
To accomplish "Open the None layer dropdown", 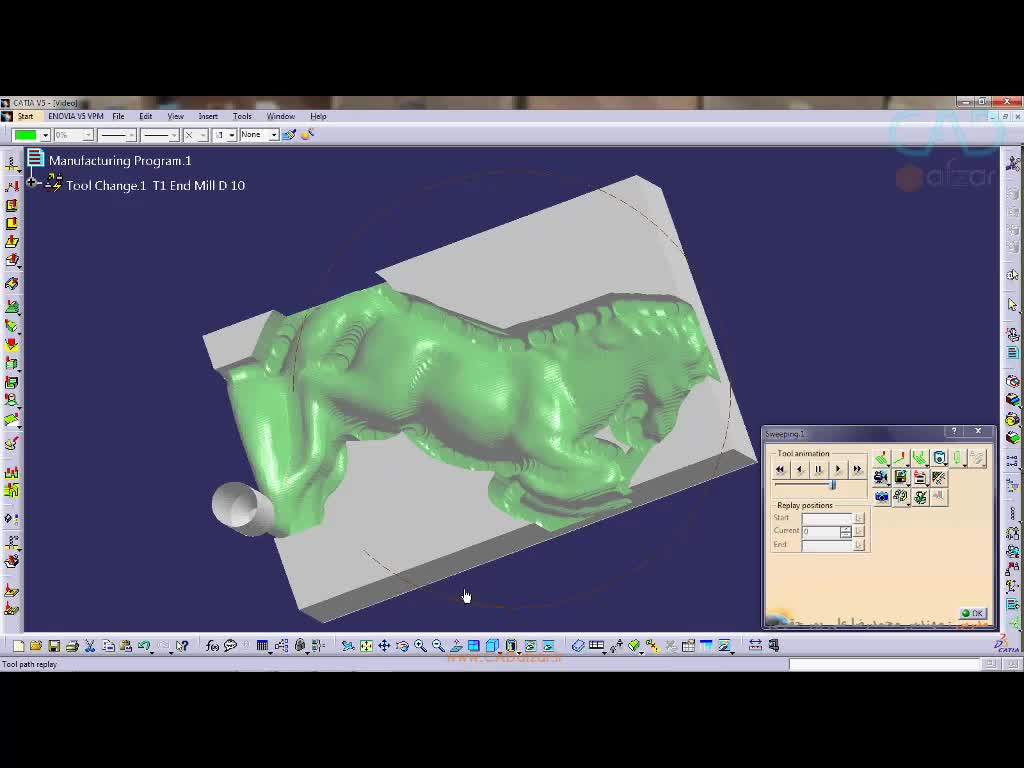I will 273,135.
